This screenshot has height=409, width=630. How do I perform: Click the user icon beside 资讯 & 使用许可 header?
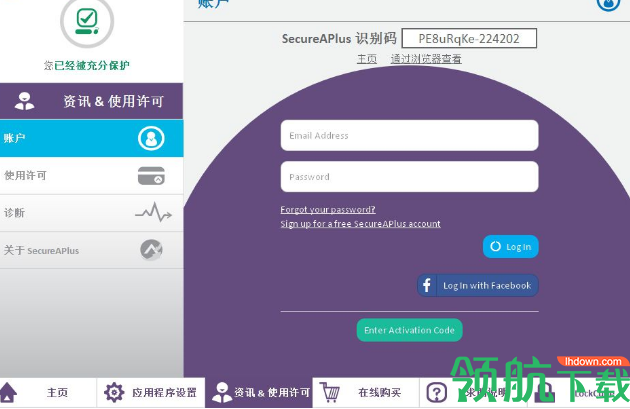(x=24, y=101)
